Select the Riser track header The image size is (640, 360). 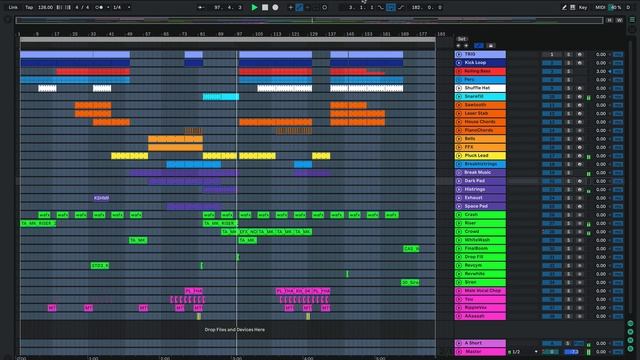click(x=480, y=223)
